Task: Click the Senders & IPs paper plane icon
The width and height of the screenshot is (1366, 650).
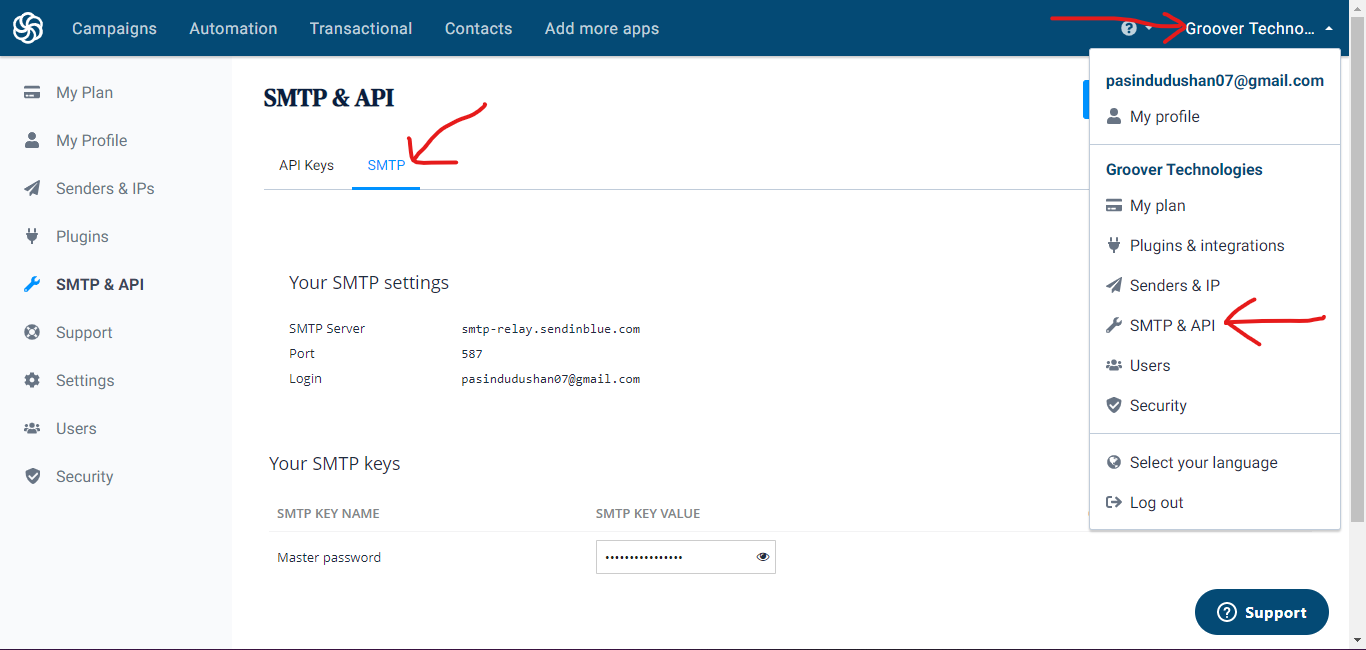Action: [32, 188]
